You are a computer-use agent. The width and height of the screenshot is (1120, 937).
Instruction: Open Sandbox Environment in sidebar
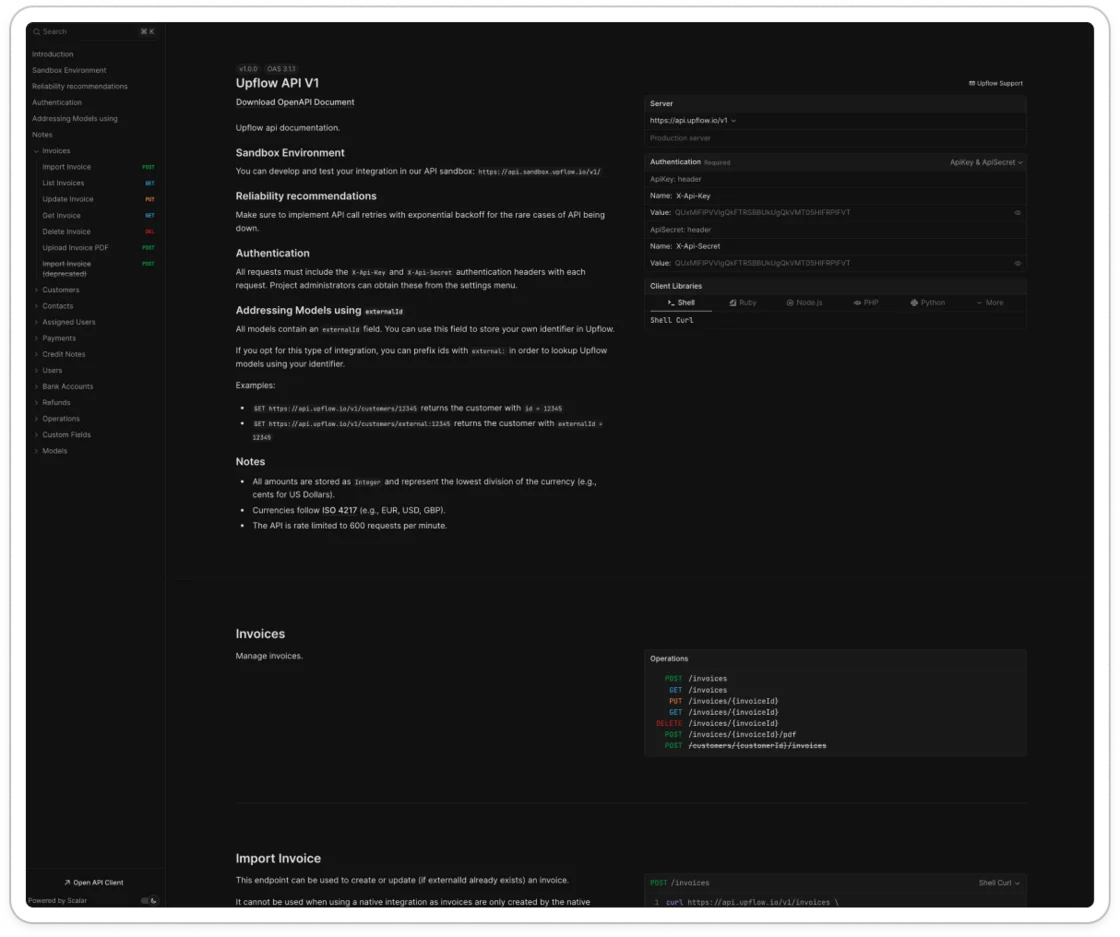(x=69, y=70)
